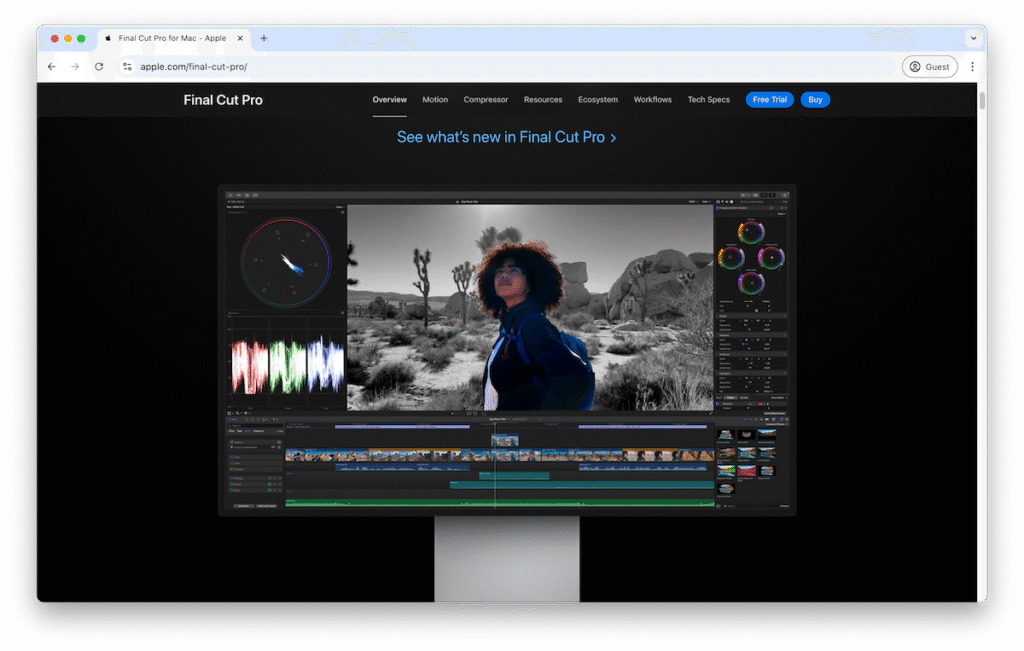The height and width of the screenshot is (651, 1024).
Task: Reload the Final Cut Pro page
Action: 99,67
